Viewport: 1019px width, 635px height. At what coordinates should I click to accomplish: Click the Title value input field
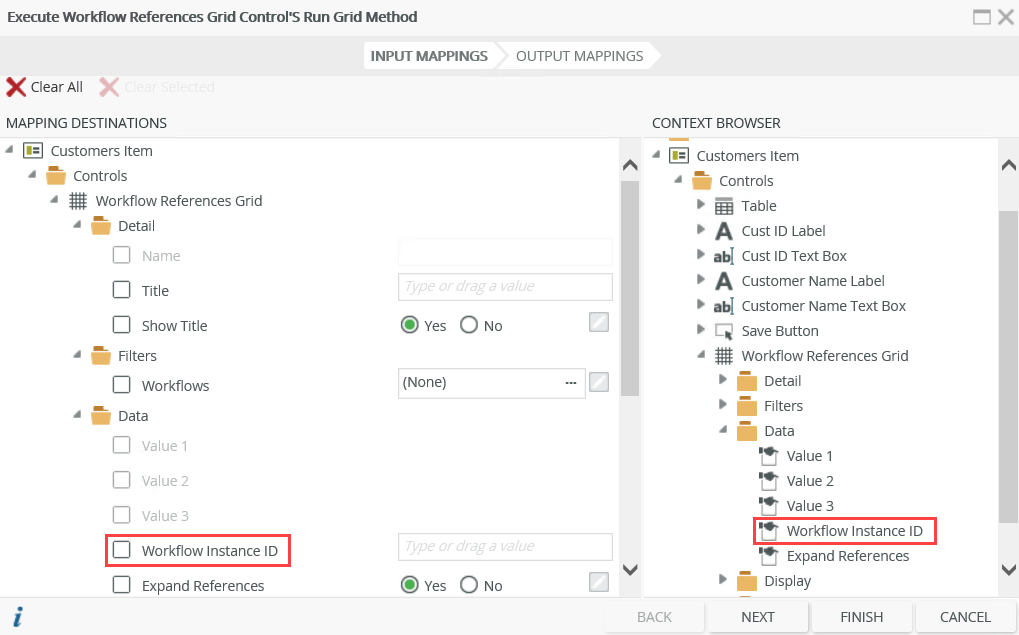pyautogui.click(x=504, y=287)
